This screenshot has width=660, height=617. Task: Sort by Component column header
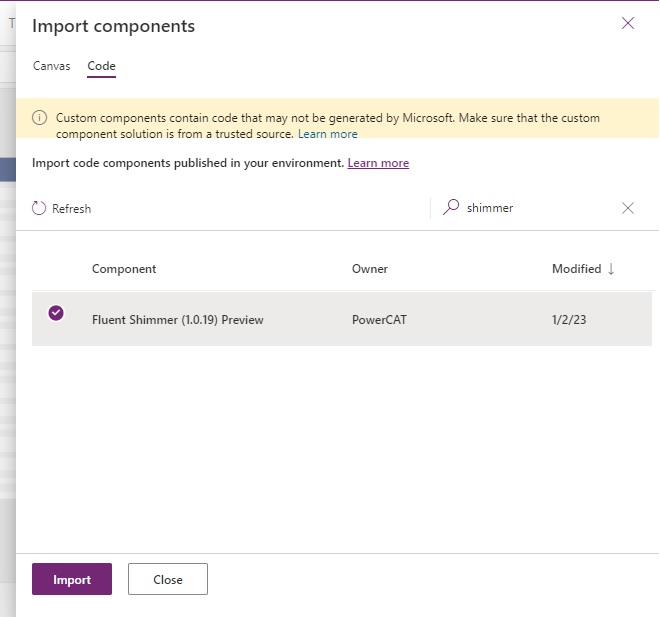click(124, 269)
